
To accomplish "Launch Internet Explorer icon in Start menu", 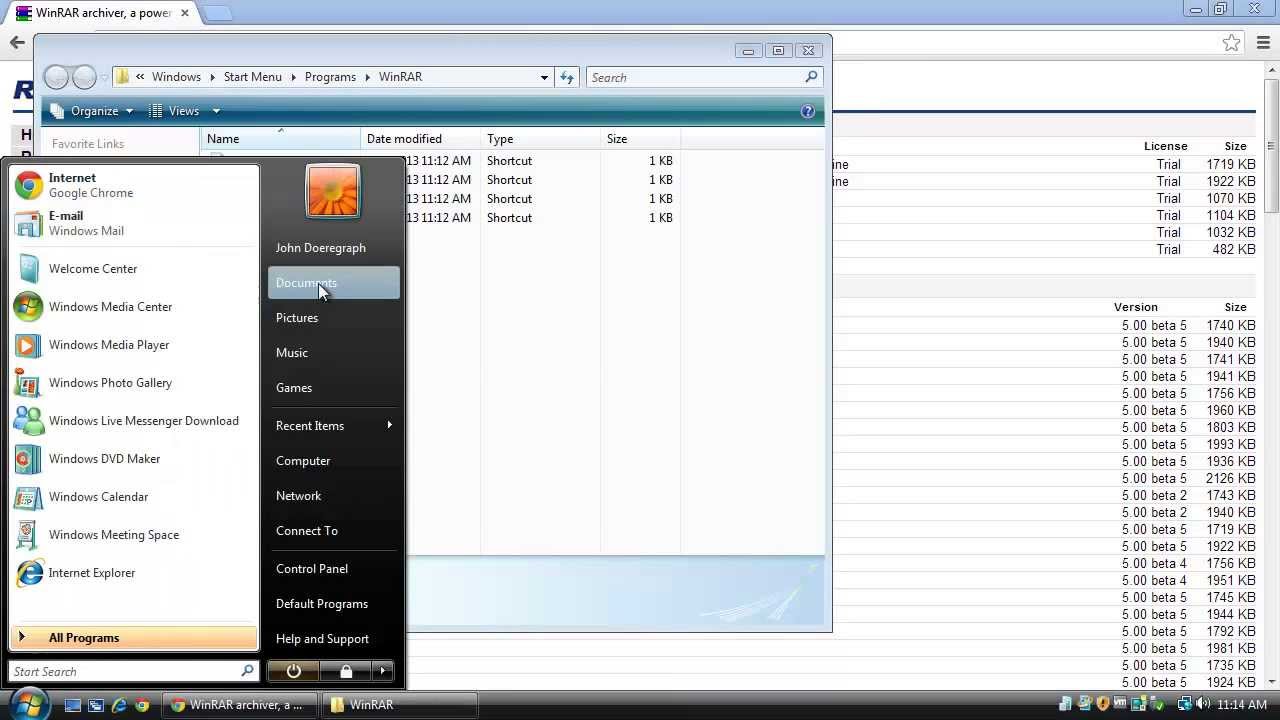I will click(x=29, y=573).
